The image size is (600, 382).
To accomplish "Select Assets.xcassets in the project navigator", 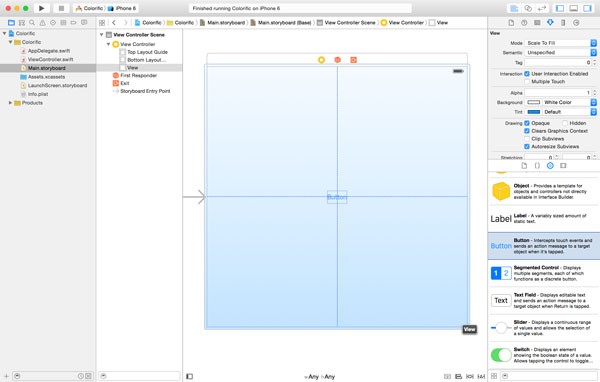I will [x=46, y=77].
